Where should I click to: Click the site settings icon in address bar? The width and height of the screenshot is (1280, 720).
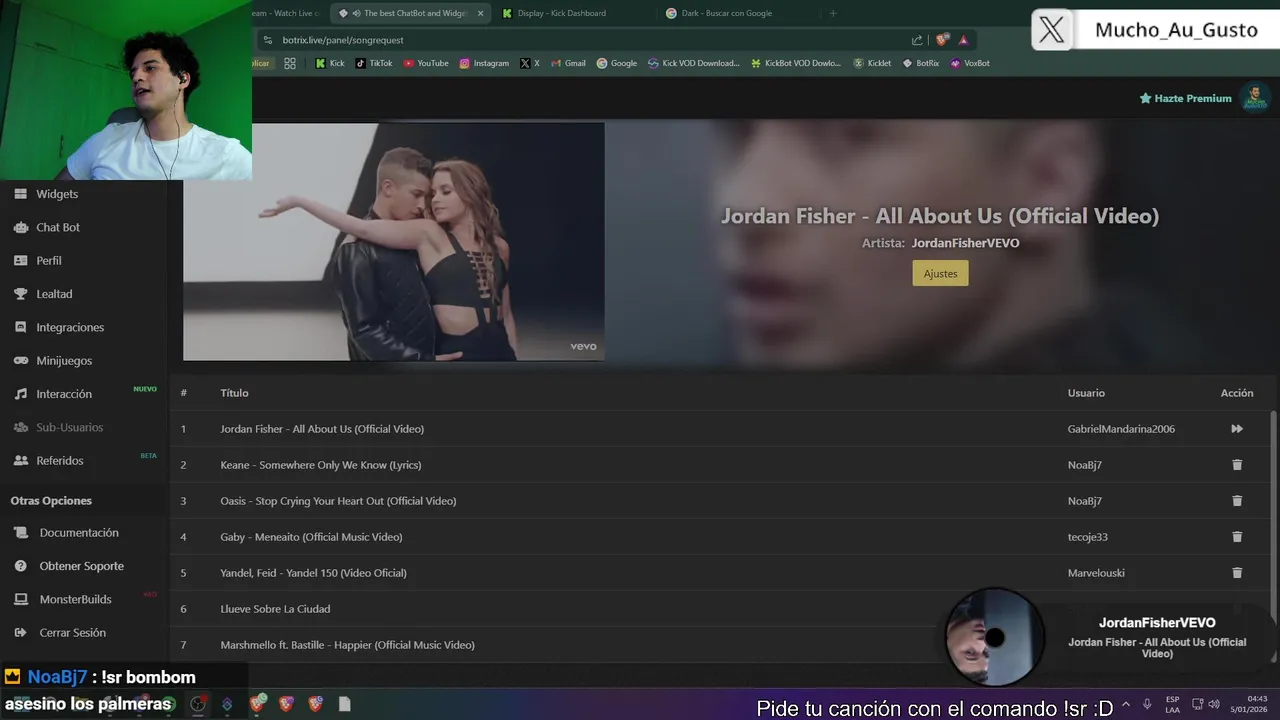click(x=267, y=40)
